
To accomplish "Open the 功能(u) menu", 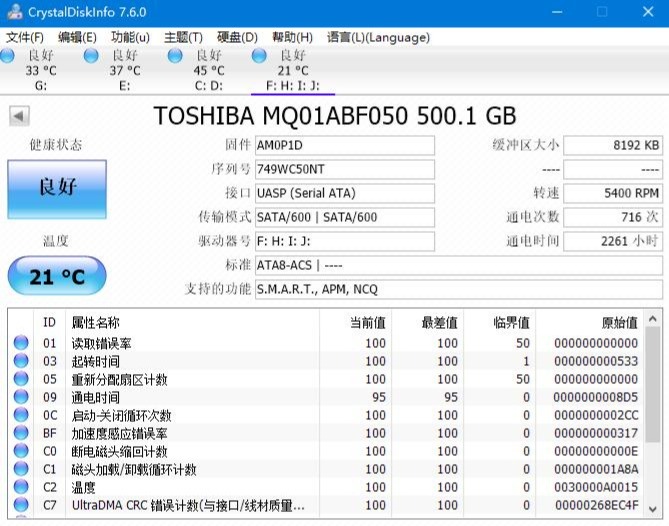I will pyautogui.click(x=130, y=37).
